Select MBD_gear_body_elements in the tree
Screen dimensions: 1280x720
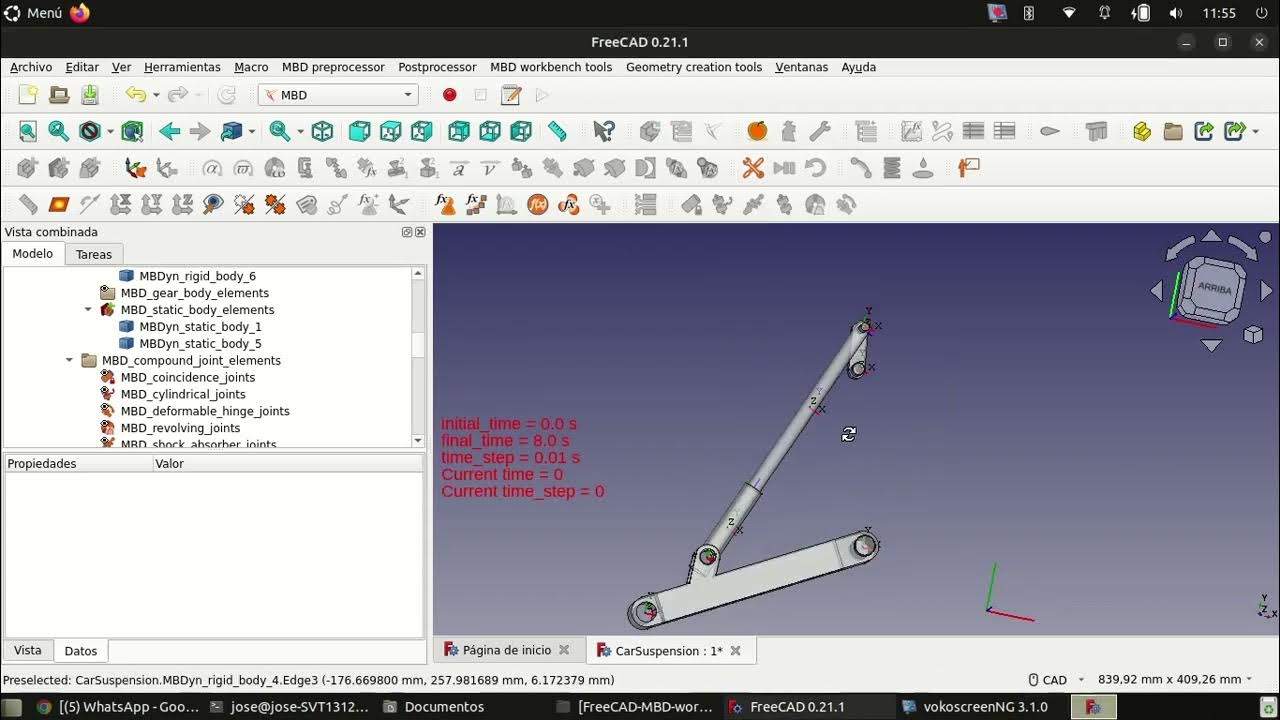(194, 293)
